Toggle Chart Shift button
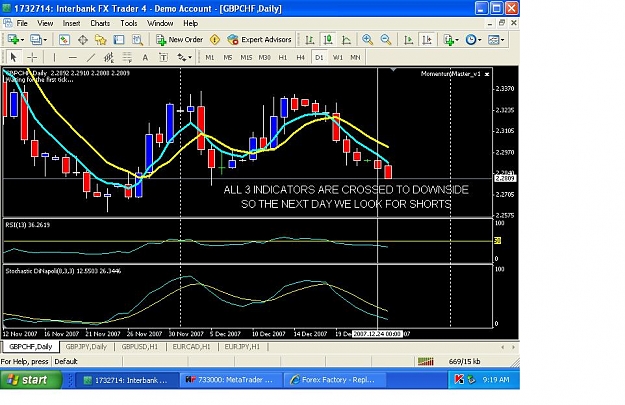Image resolution: width=625 pixels, height=405 pixels. (x=427, y=39)
